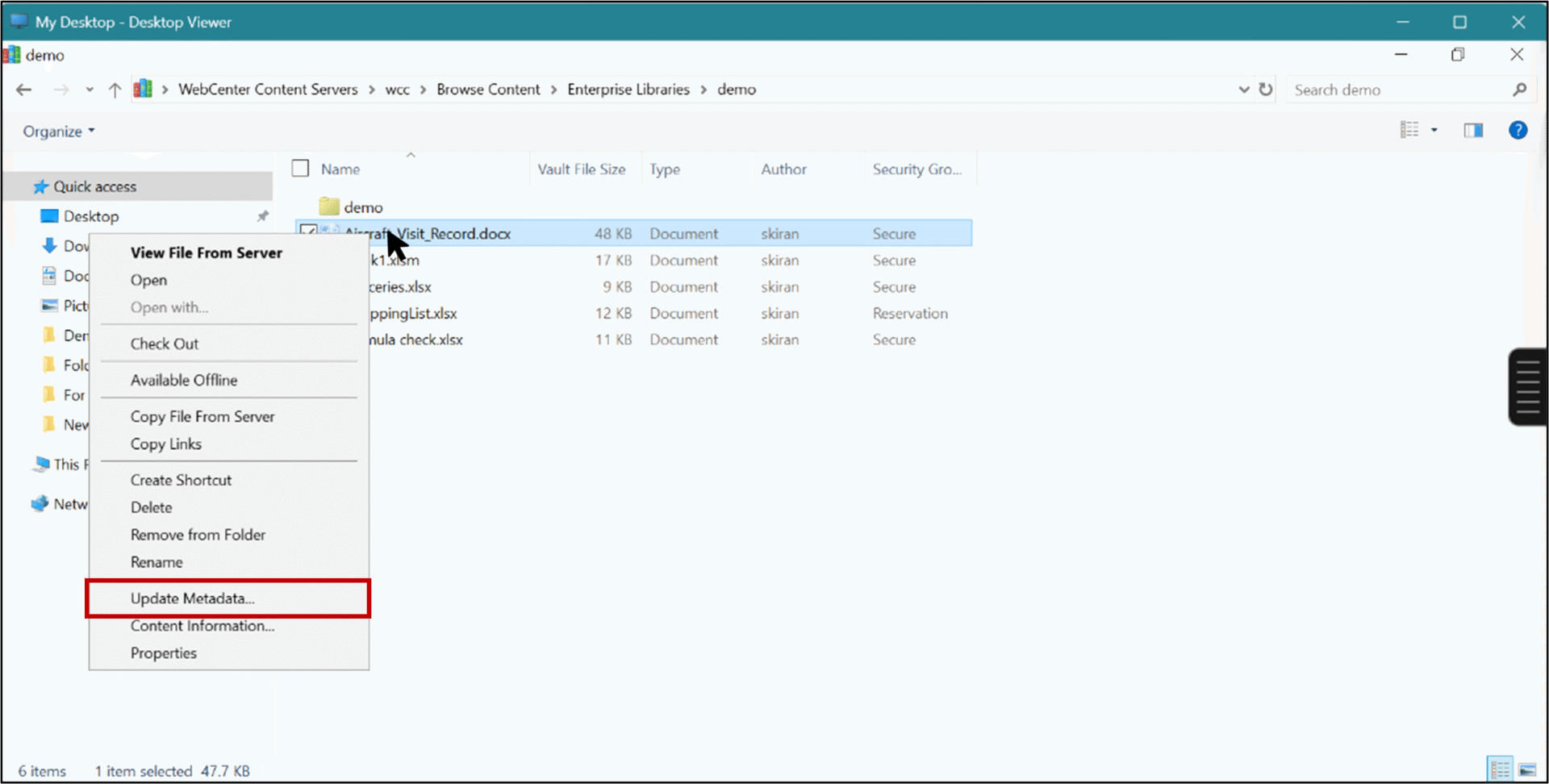Switch to details view via status bar icon
Screen dimensions: 1549x784
1500,769
